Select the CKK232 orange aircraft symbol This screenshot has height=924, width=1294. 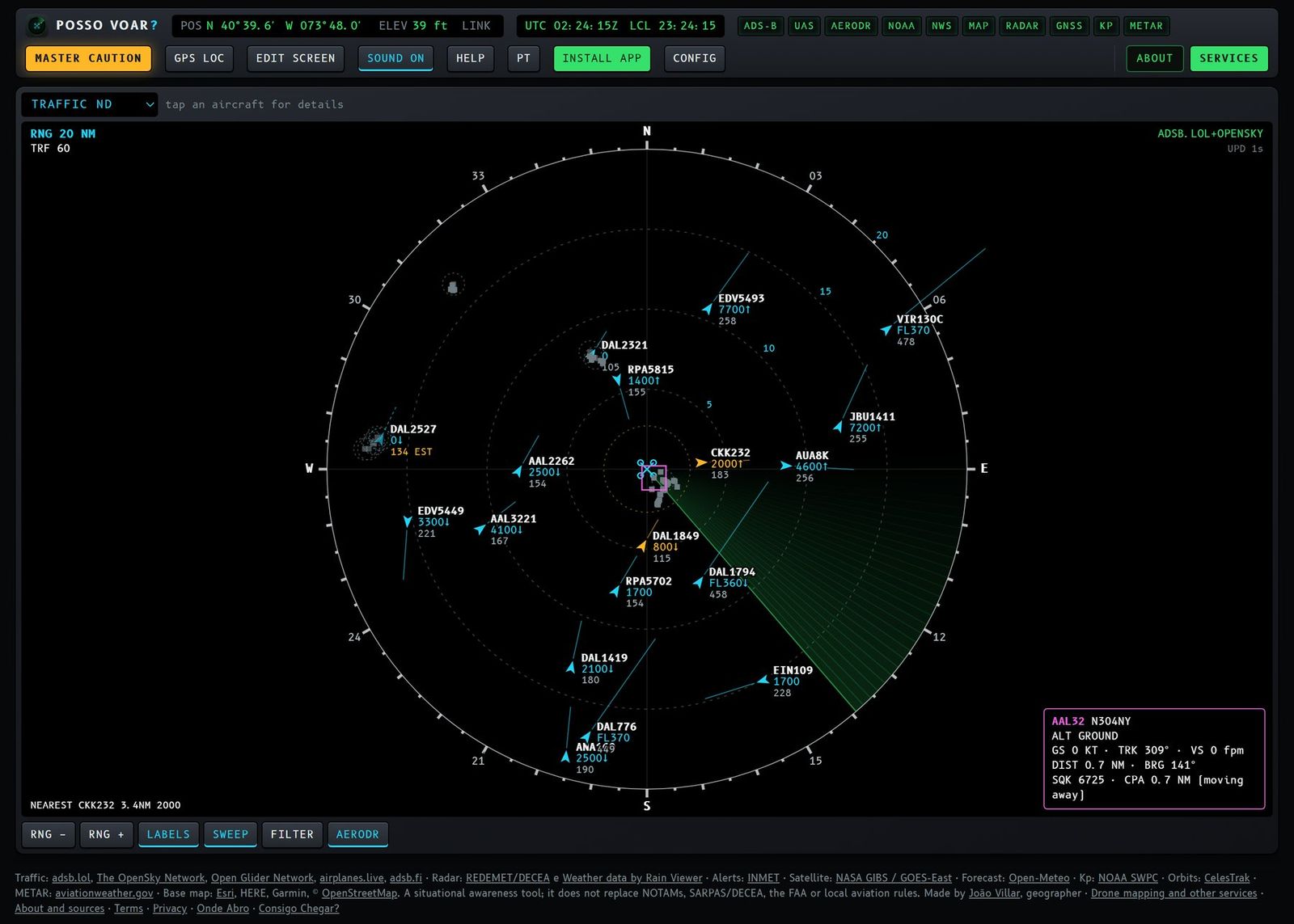[x=701, y=463]
